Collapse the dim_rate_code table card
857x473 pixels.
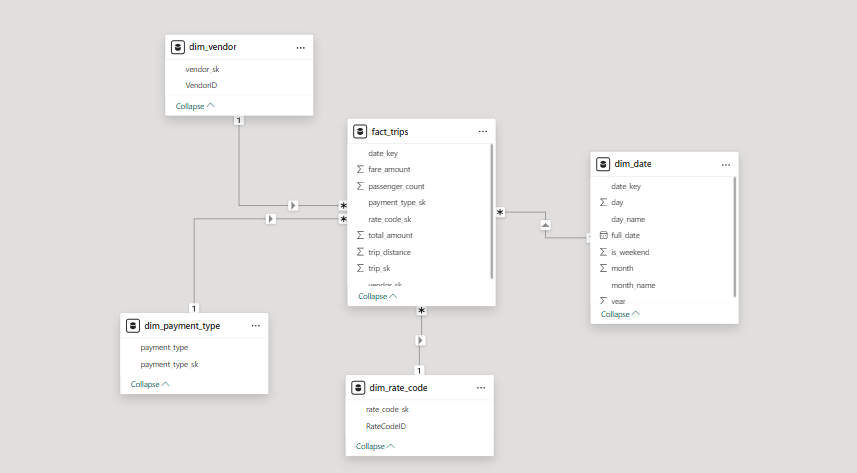tap(375, 446)
